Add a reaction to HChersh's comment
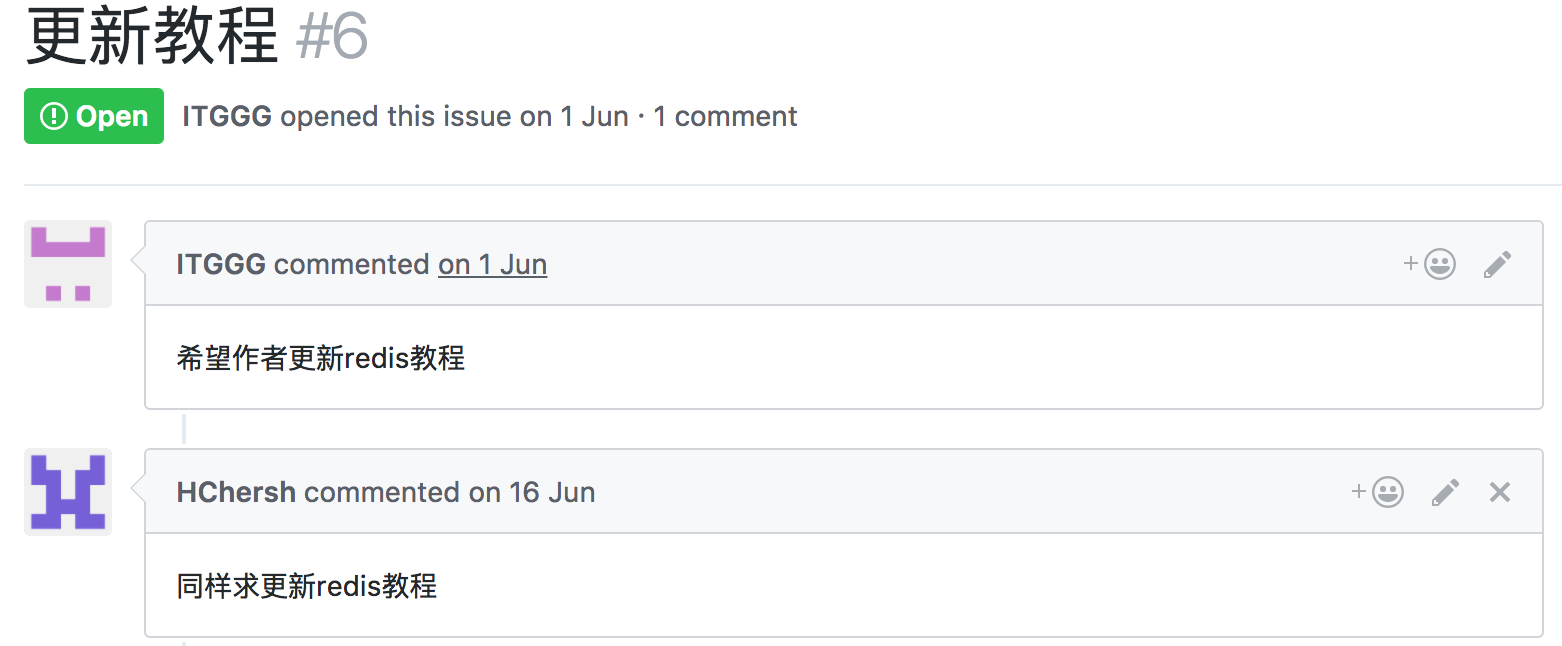Screen dimensions: 1562x646 click(1378, 492)
